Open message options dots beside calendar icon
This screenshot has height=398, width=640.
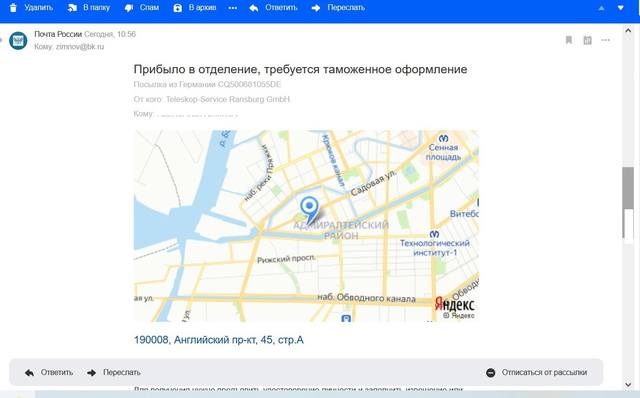tap(606, 40)
